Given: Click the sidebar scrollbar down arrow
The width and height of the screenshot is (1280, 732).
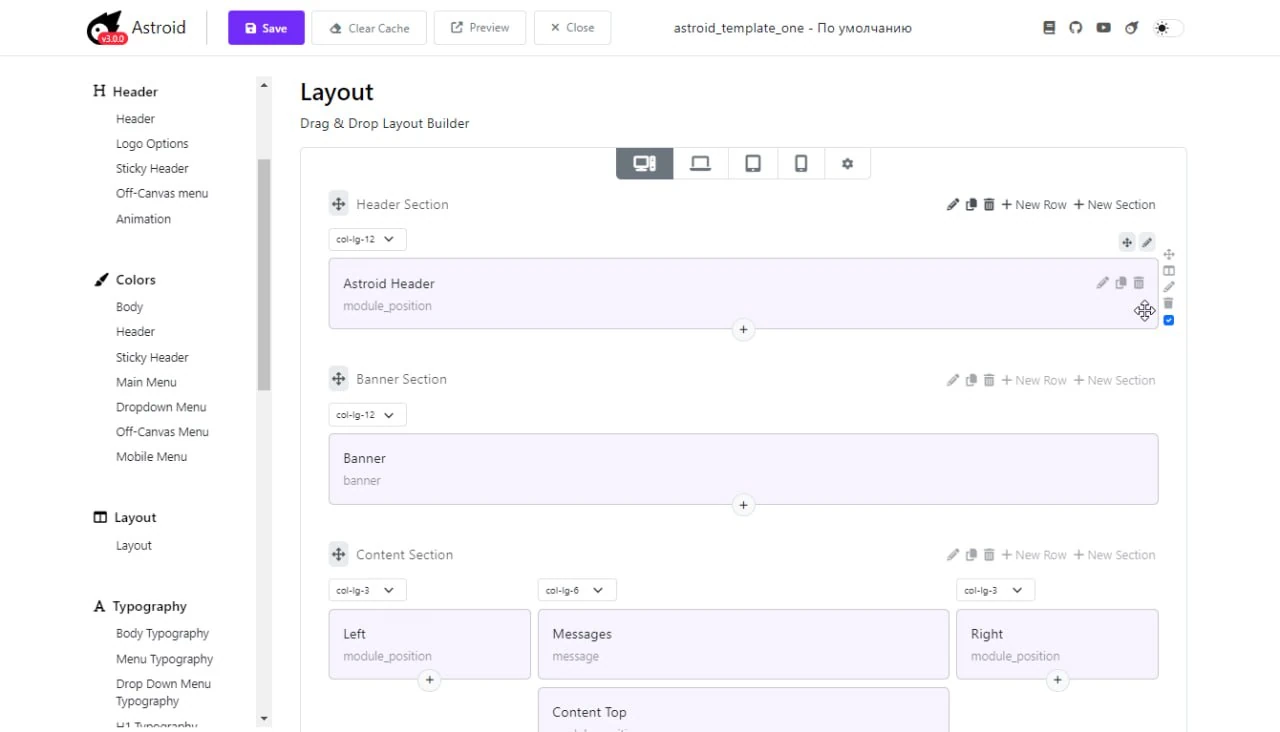Looking at the screenshot, I should coord(264,718).
